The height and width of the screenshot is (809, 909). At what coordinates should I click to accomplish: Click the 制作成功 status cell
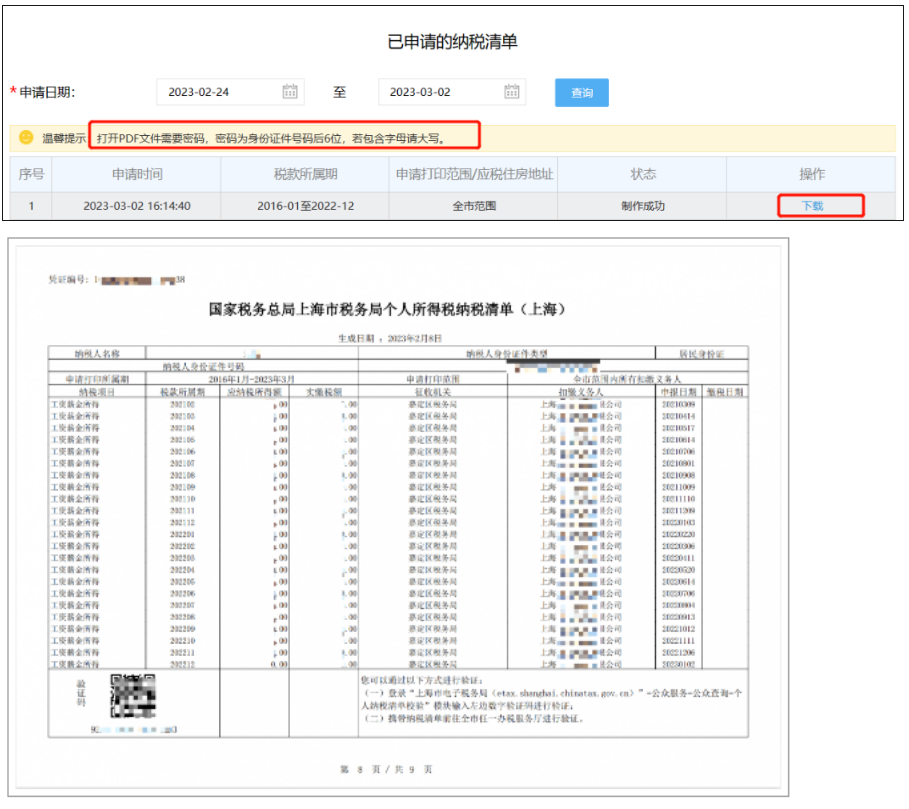point(643,206)
